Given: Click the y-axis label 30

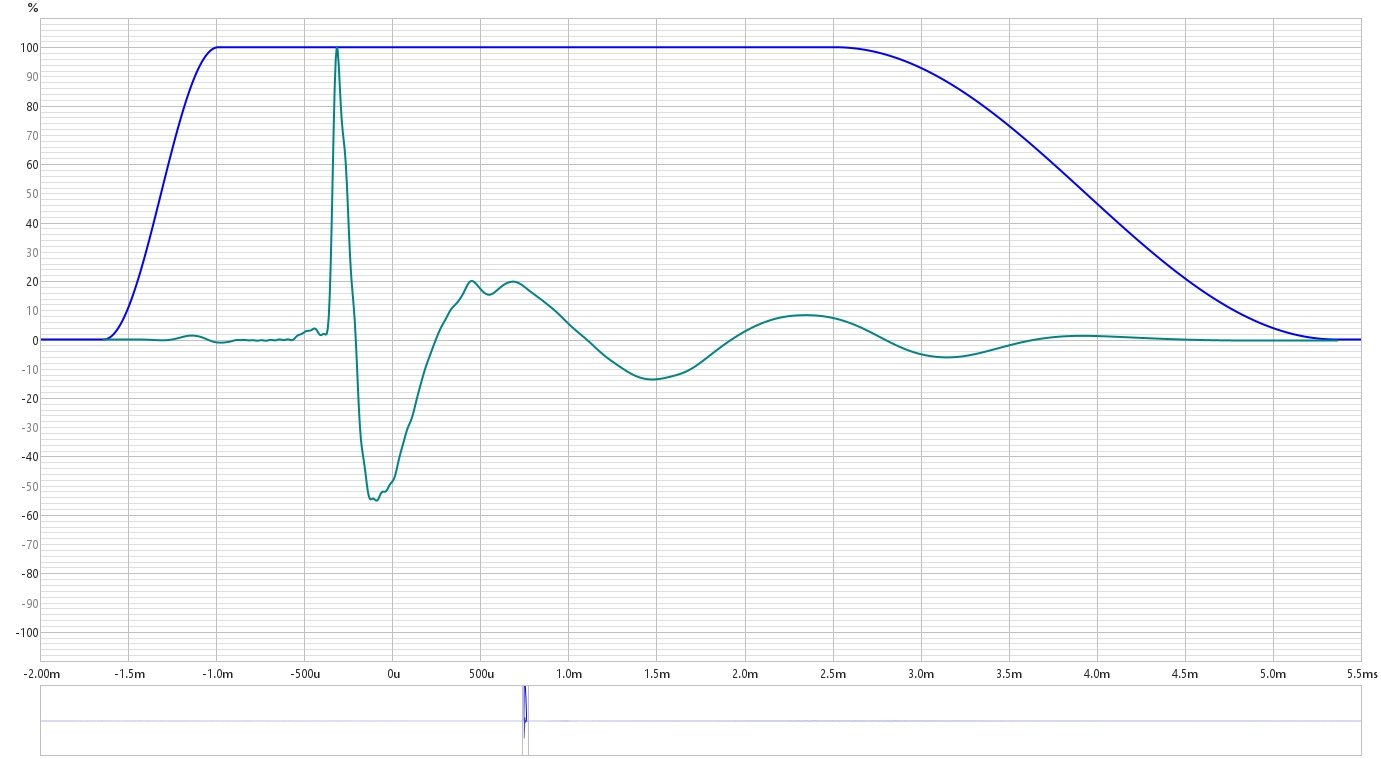Looking at the screenshot, I should [x=31, y=252].
